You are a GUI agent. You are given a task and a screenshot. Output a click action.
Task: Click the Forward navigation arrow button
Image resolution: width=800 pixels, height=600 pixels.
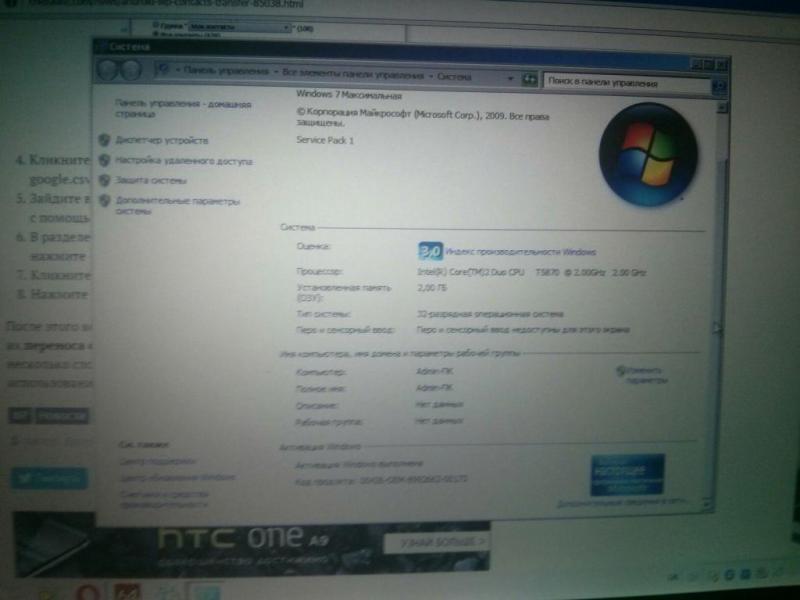(131, 71)
